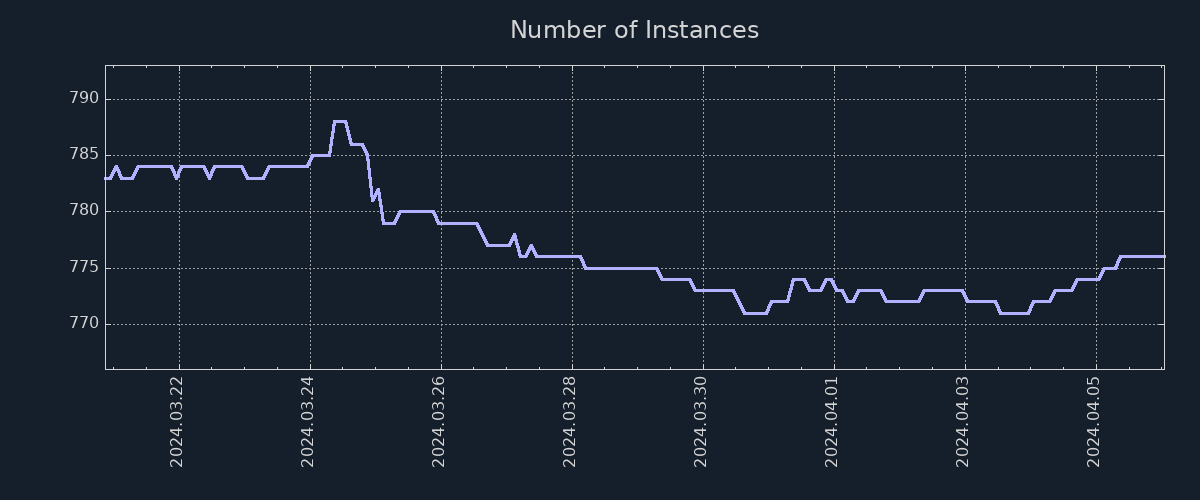Click the 780 y-axis label
This screenshot has height=500, width=1200.
[x=84, y=211]
